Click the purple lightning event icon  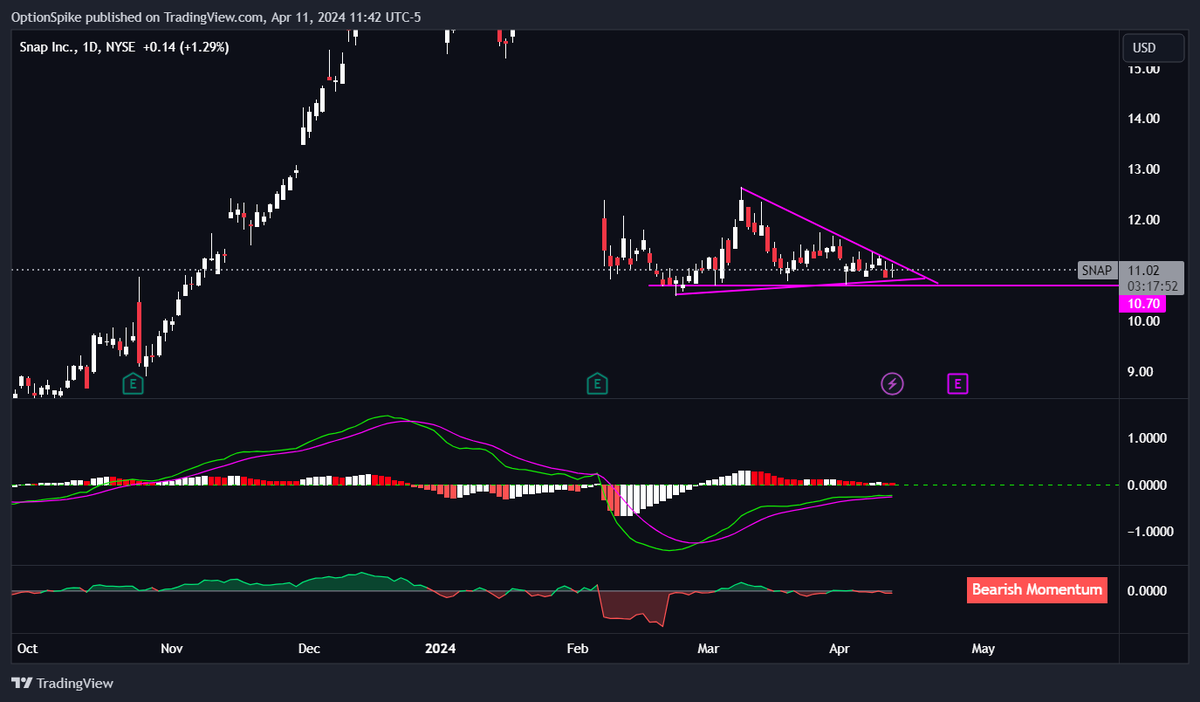pyautogui.click(x=892, y=383)
